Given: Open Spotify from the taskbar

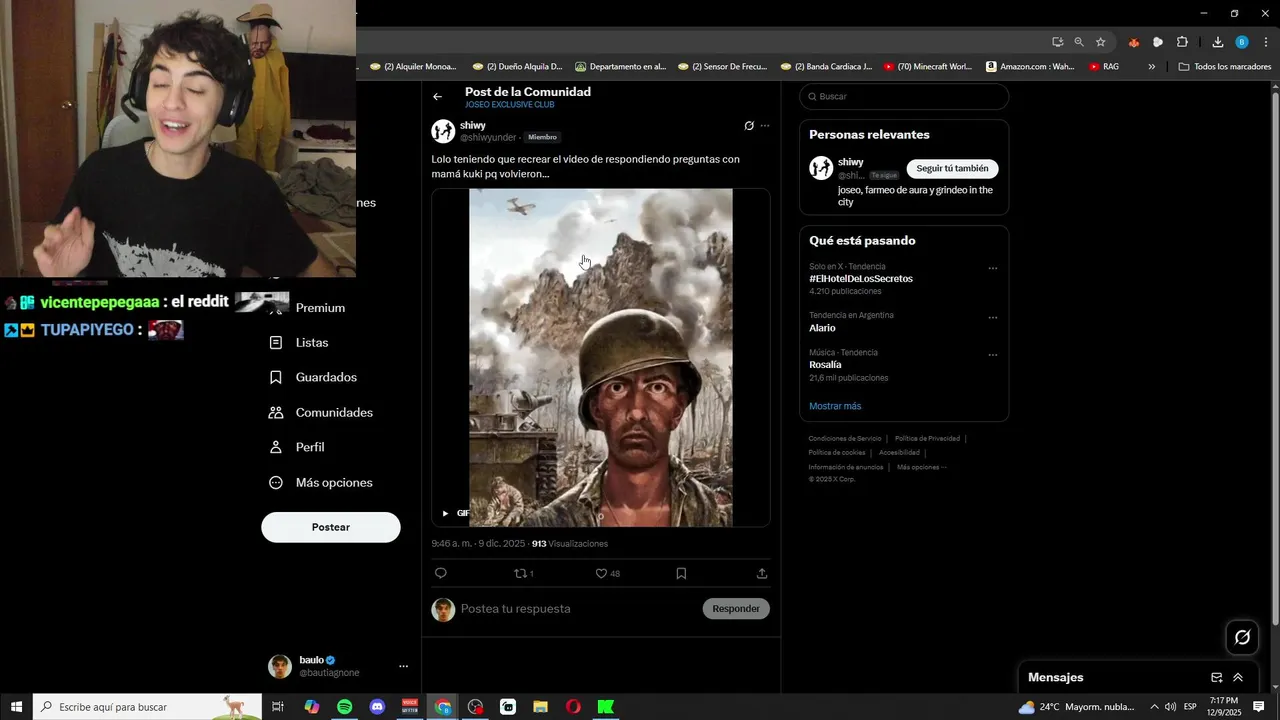Looking at the screenshot, I should (x=344, y=707).
